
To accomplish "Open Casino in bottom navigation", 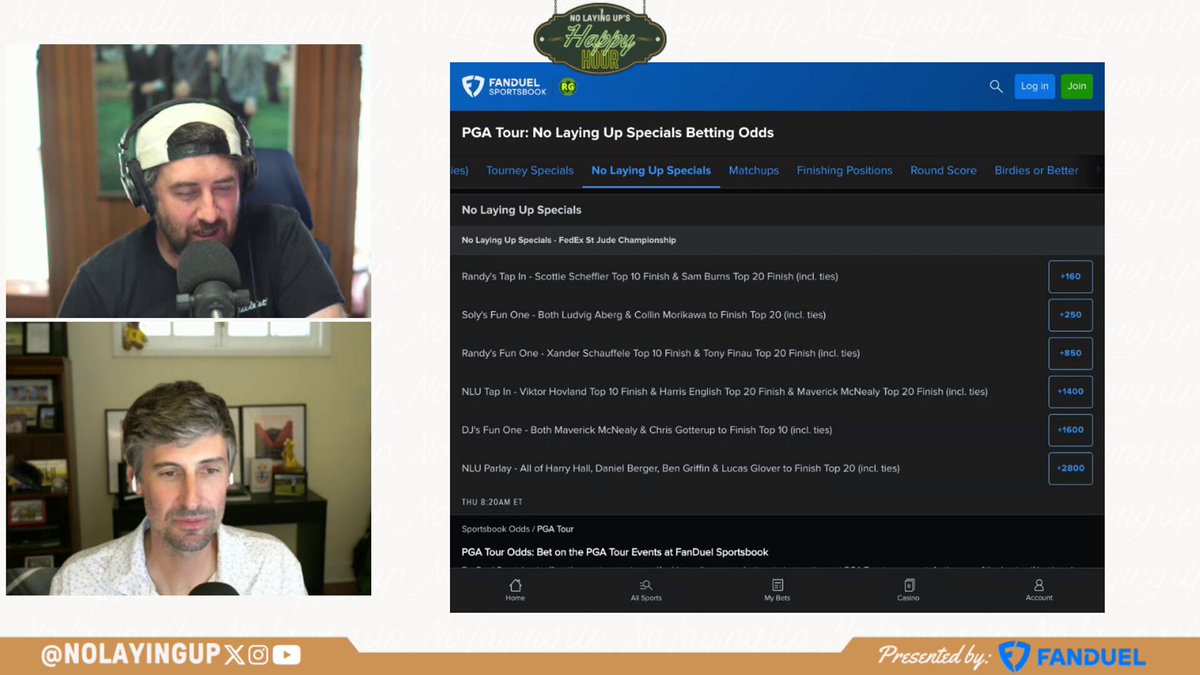I will coord(908,590).
